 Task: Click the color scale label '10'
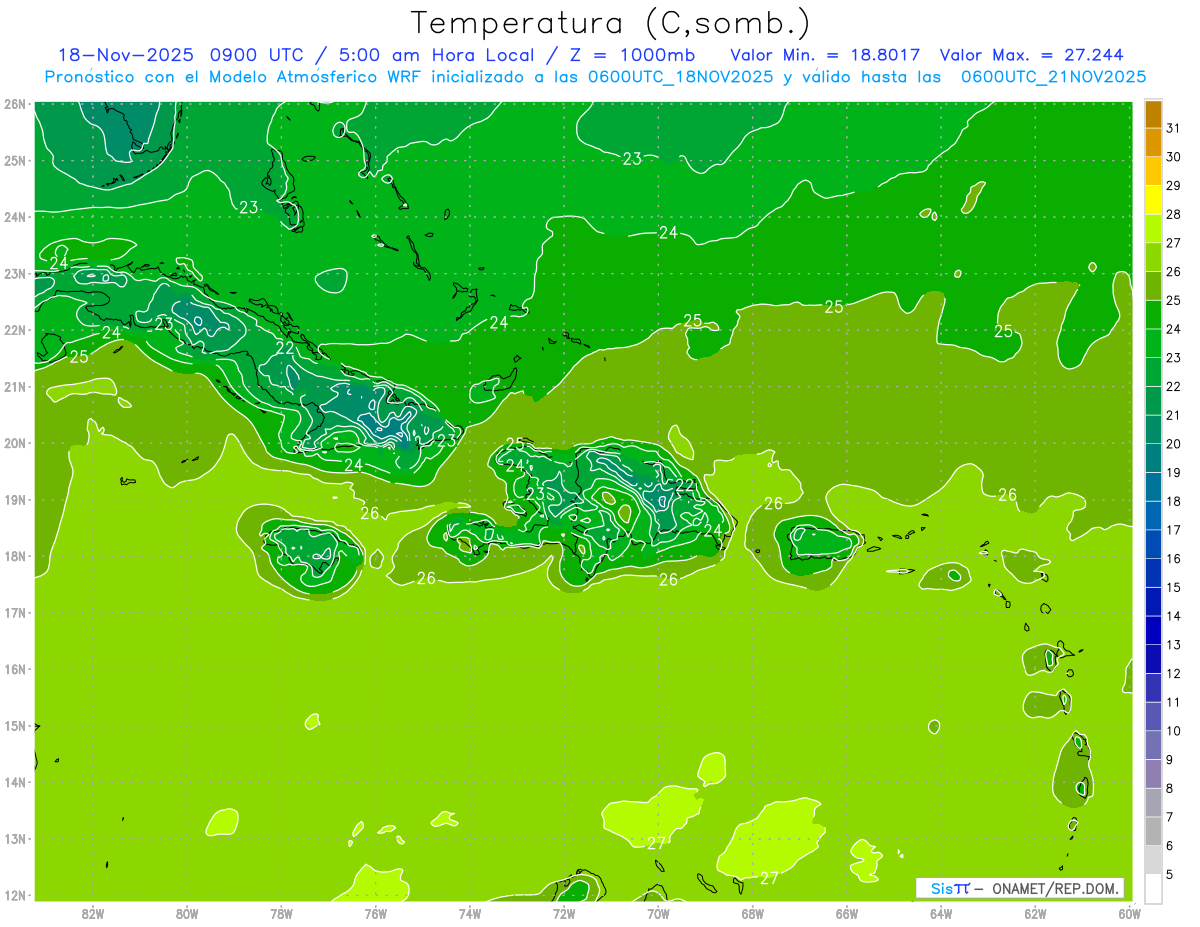click(1174, 731)
